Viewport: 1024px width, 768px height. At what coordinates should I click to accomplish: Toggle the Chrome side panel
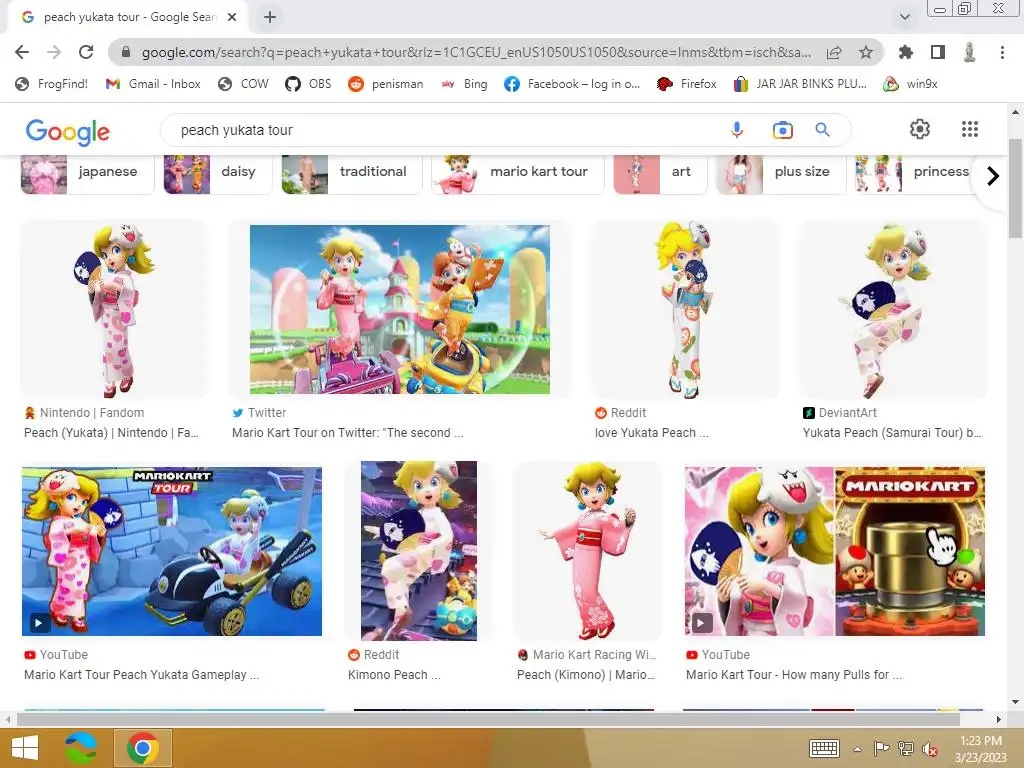click(x=938, y=52)
